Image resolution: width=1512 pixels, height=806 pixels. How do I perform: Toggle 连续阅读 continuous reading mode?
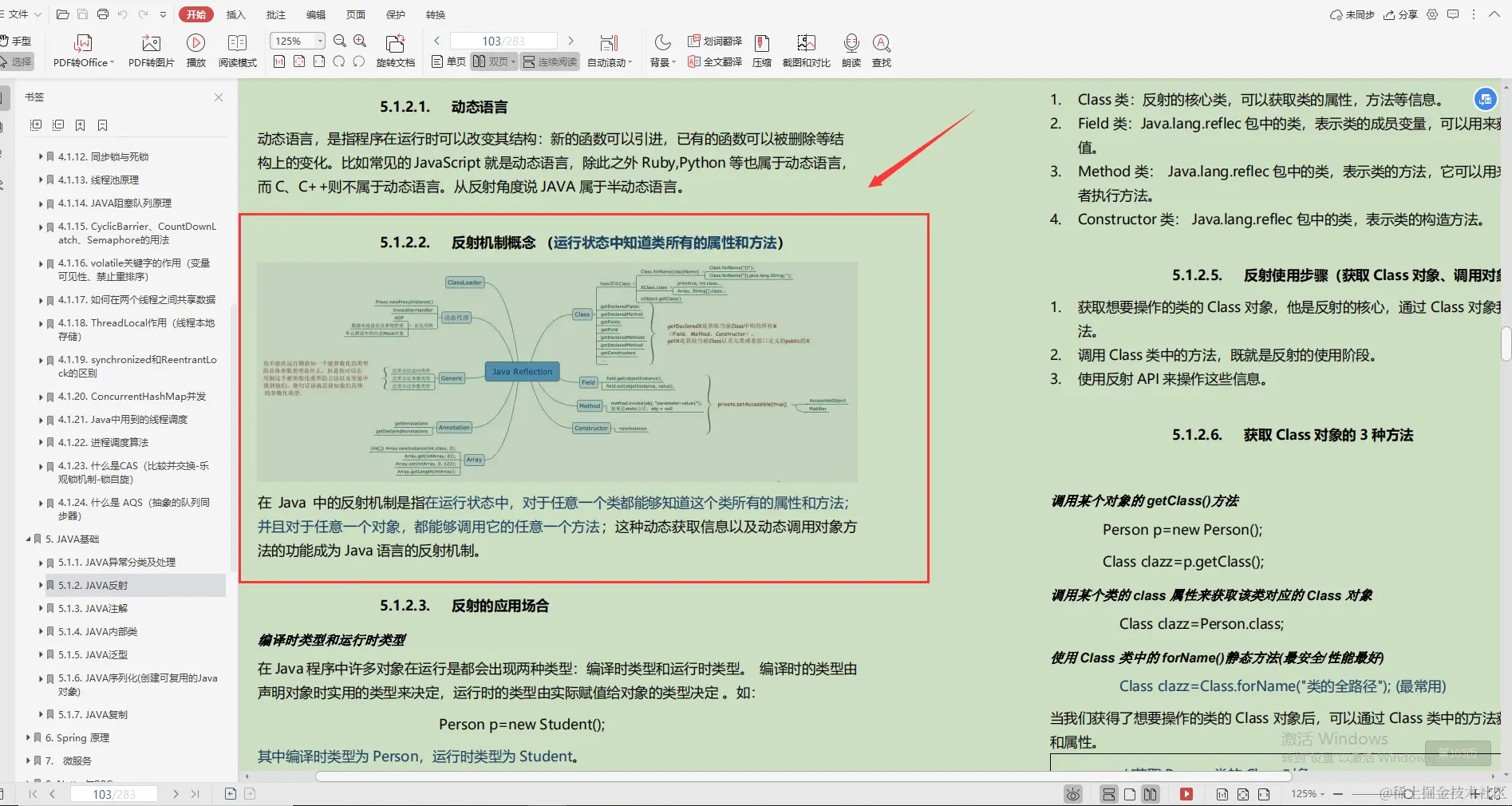click(x=549, y=61)
